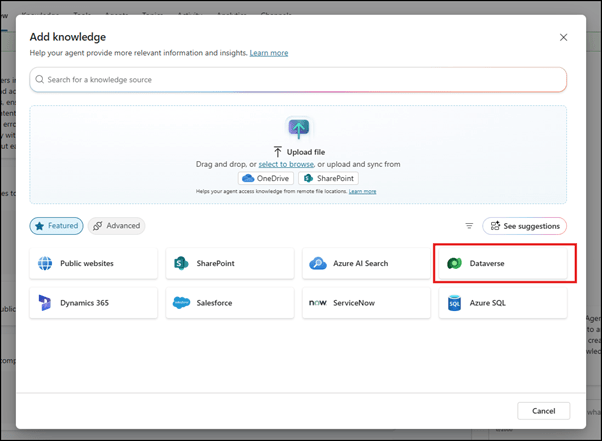602x441 pixels.
Task: Pick the Salesforce cloud icon
Action: [181, 302]
